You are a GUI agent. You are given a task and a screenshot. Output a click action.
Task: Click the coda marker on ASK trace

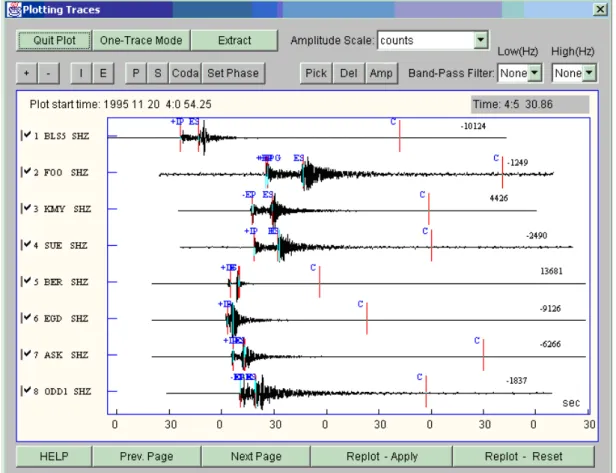(483, 355)
